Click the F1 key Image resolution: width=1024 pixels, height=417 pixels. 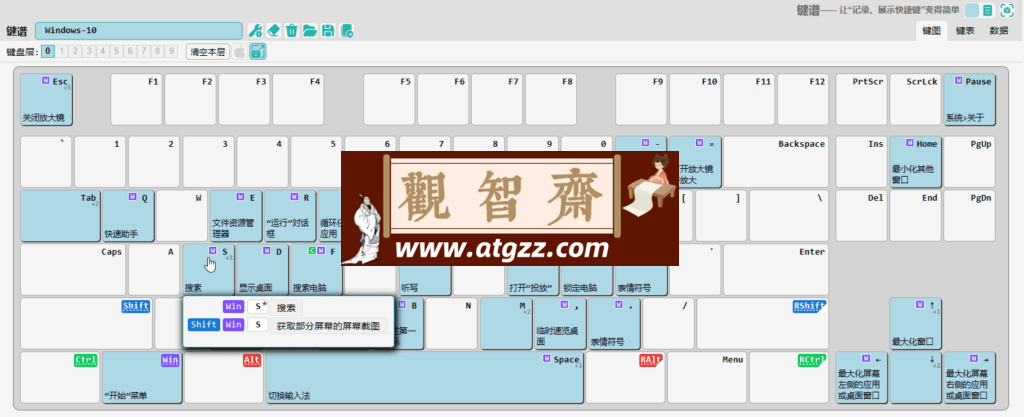tap(136, 99)
